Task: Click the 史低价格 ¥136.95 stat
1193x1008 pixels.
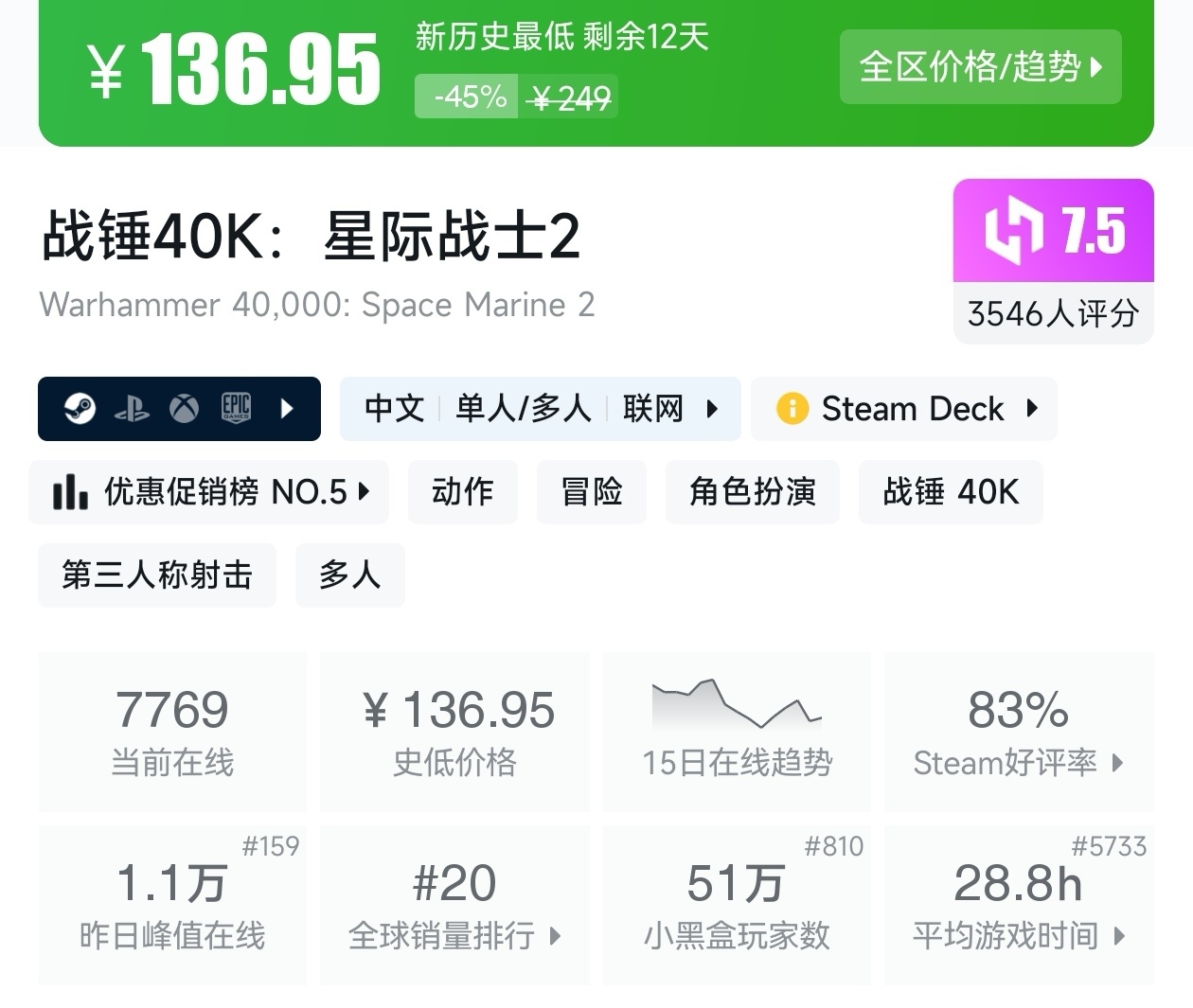Action: [x=455, y=731]
